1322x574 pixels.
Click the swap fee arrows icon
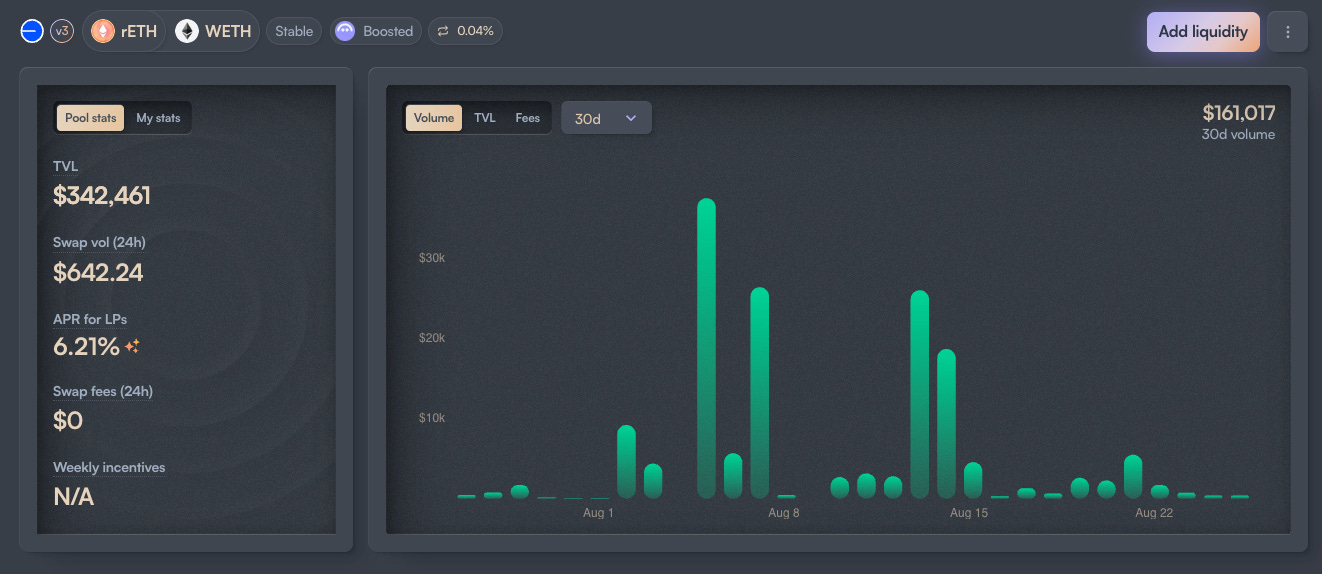pyautogui.click(x=443, y=31)
